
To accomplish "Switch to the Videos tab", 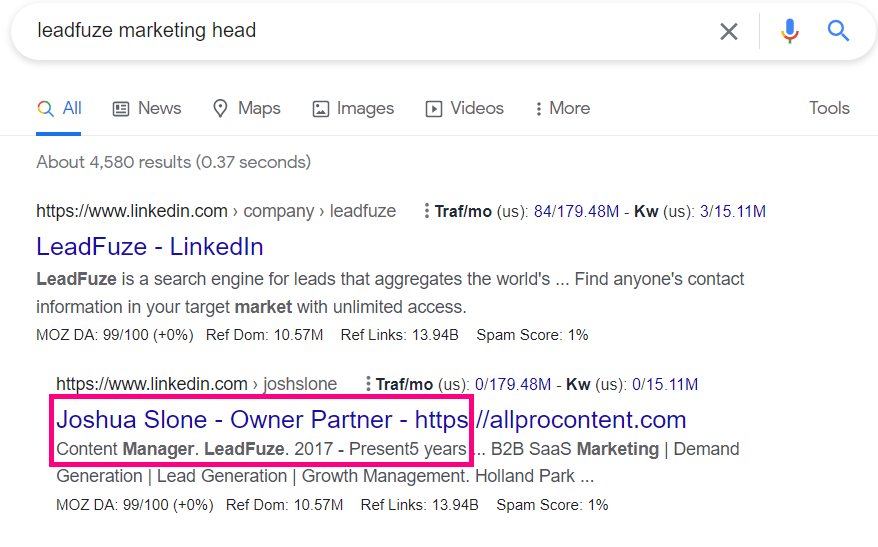I will [x=464, y=108].
